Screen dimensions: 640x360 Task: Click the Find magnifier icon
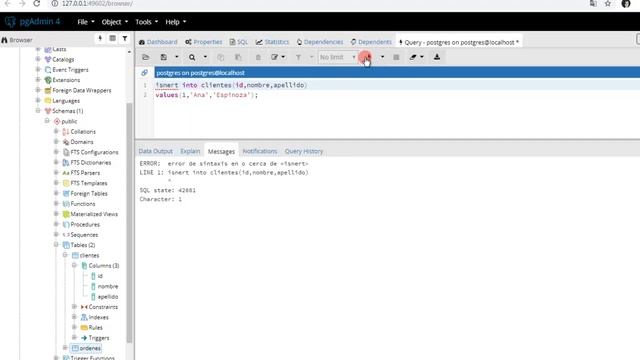coord(192,57)
